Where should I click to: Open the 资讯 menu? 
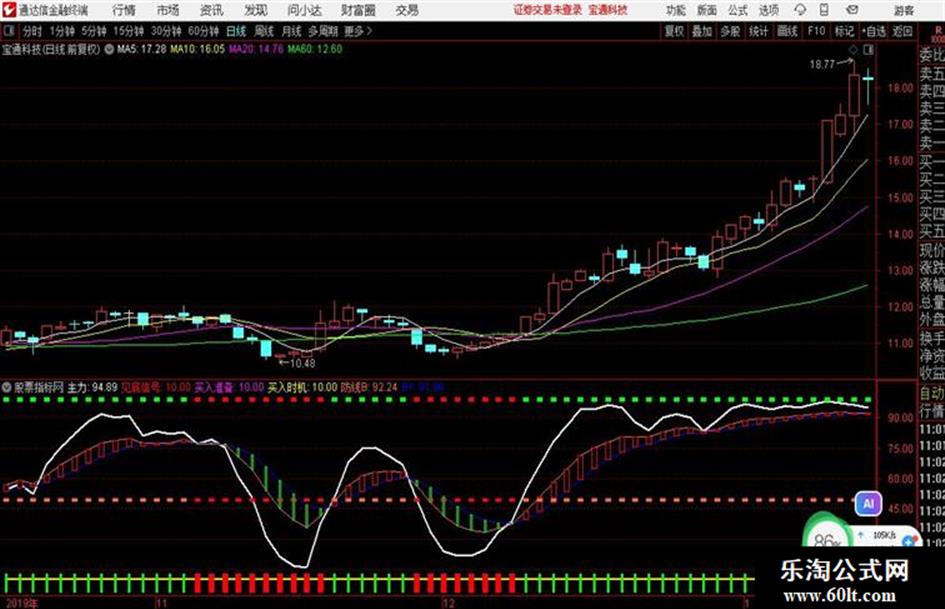click(x=211, y=10)
